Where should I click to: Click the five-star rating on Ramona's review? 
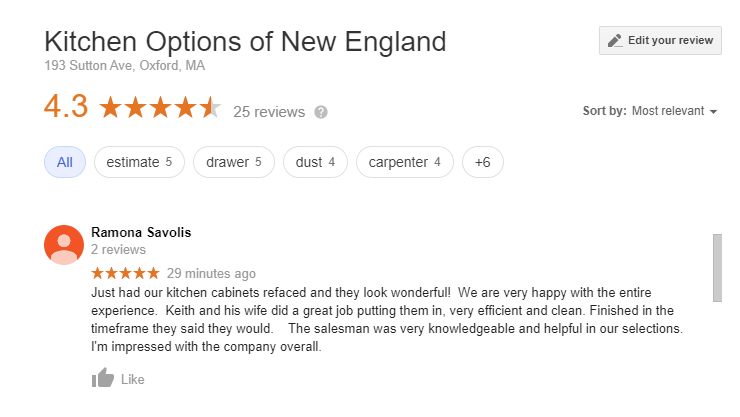point(125,273)
